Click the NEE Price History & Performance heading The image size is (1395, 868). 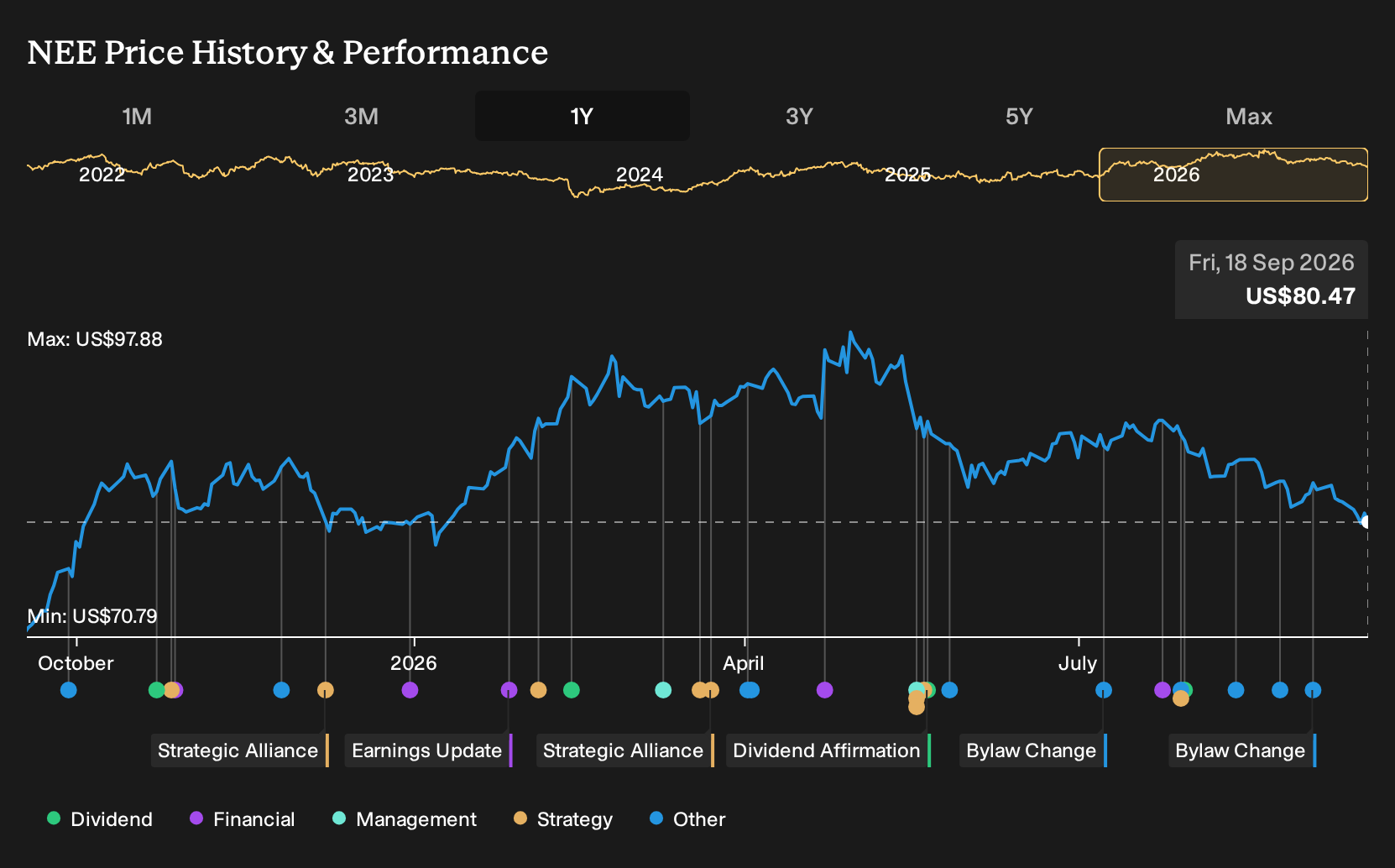(288, 52)
